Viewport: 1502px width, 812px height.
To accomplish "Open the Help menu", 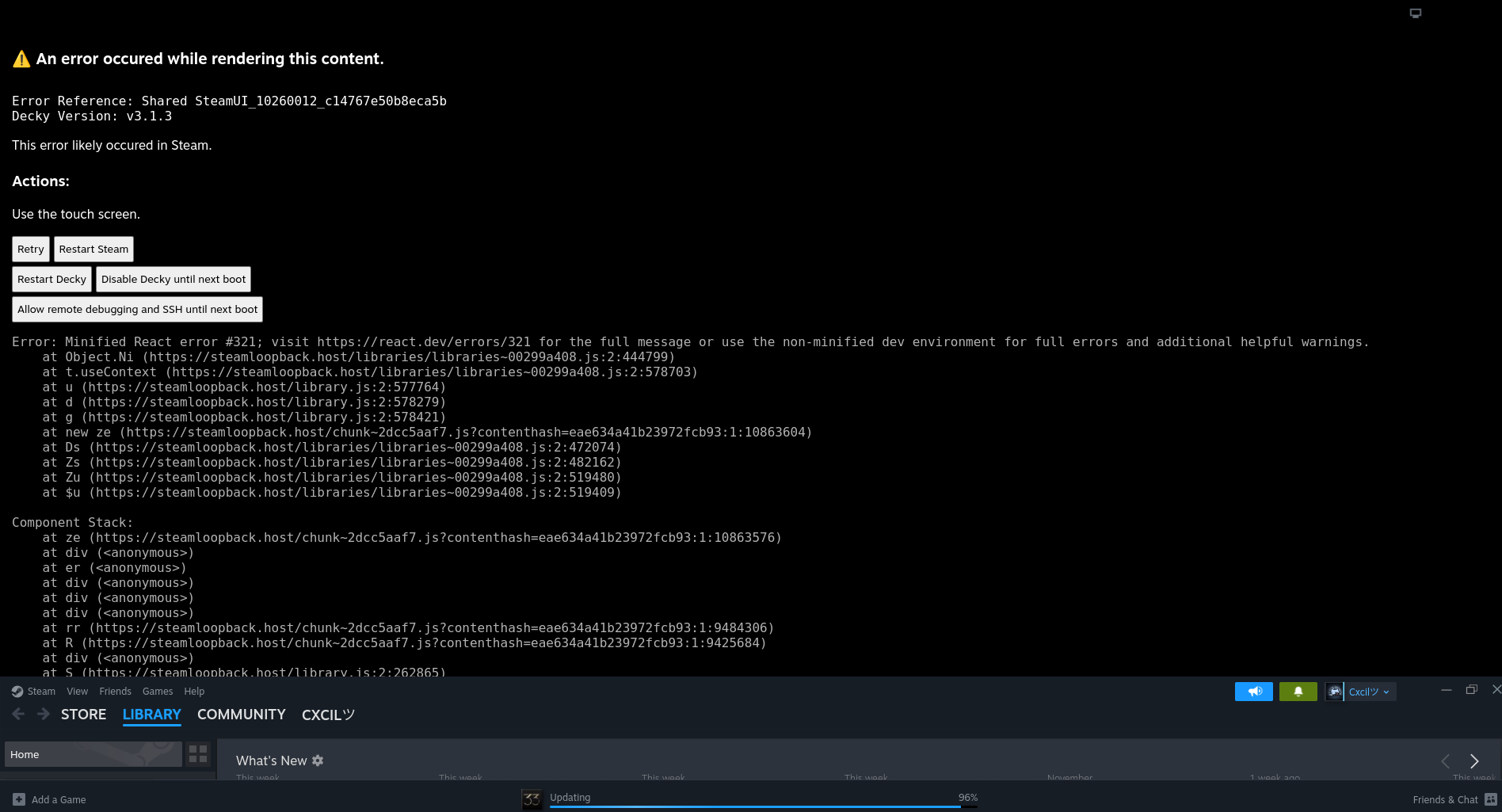I will tap(194, 692).
